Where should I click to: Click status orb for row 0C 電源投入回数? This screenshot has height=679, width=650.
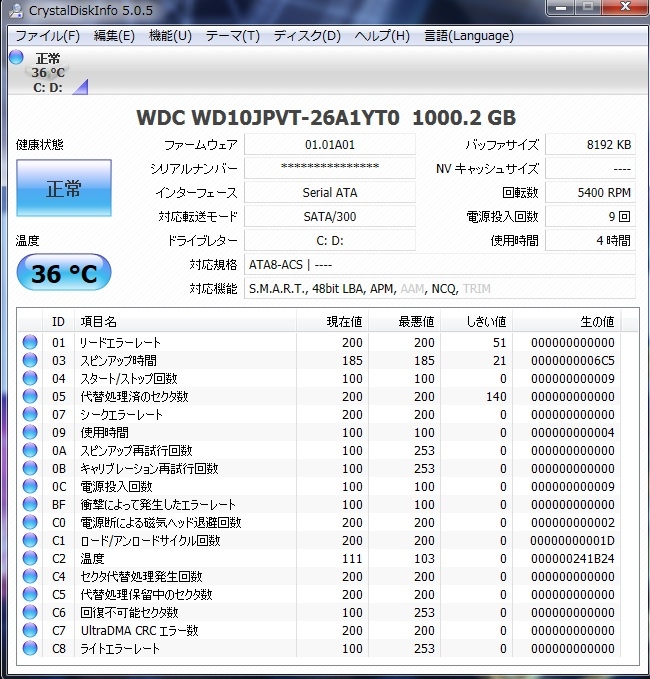point(30,486)
